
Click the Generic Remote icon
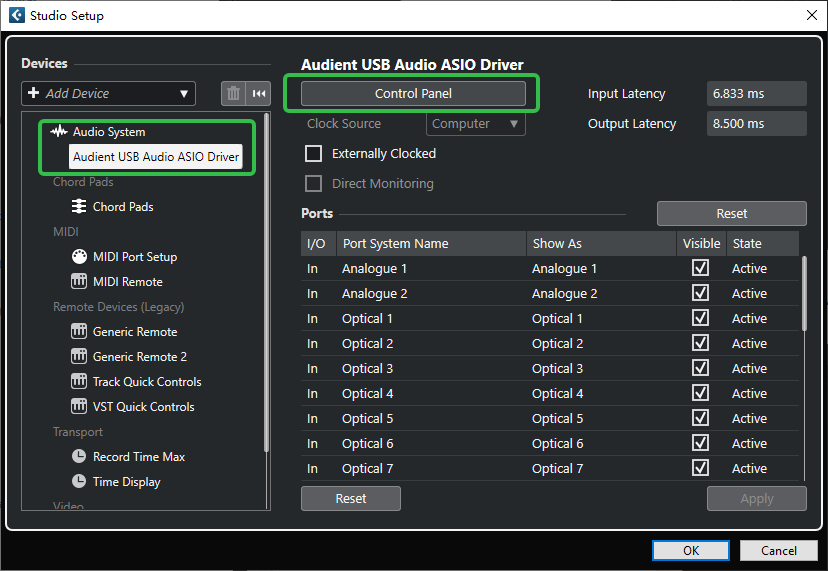pyautogui.click(x=79, y=331)
